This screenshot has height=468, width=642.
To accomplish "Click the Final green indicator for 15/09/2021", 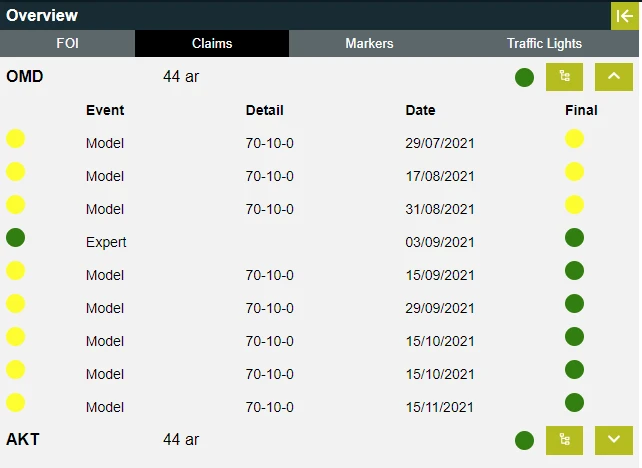I will 574,271.
